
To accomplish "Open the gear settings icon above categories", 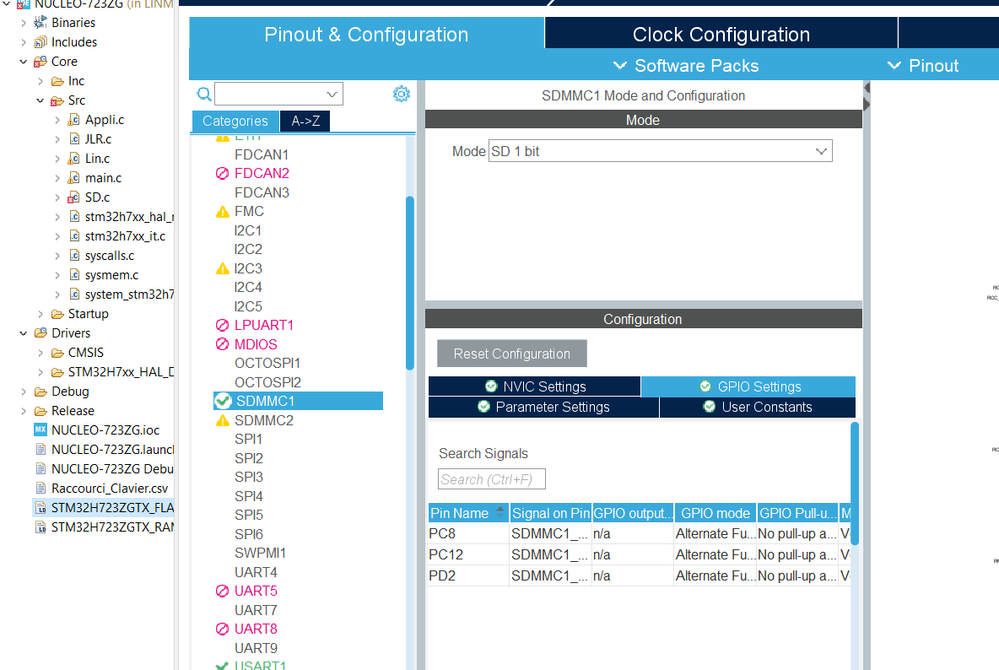I will tap(401, 94).
